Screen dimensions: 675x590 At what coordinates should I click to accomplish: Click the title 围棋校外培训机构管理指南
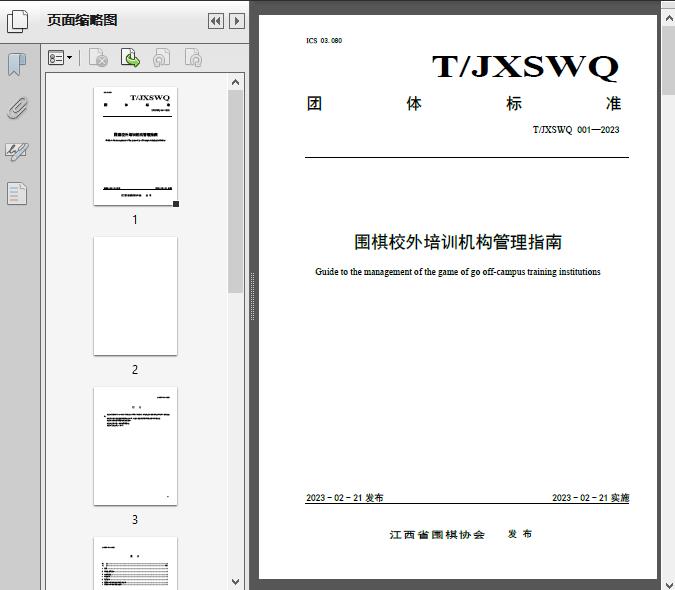pyautogui.click(x=458, y=242)
